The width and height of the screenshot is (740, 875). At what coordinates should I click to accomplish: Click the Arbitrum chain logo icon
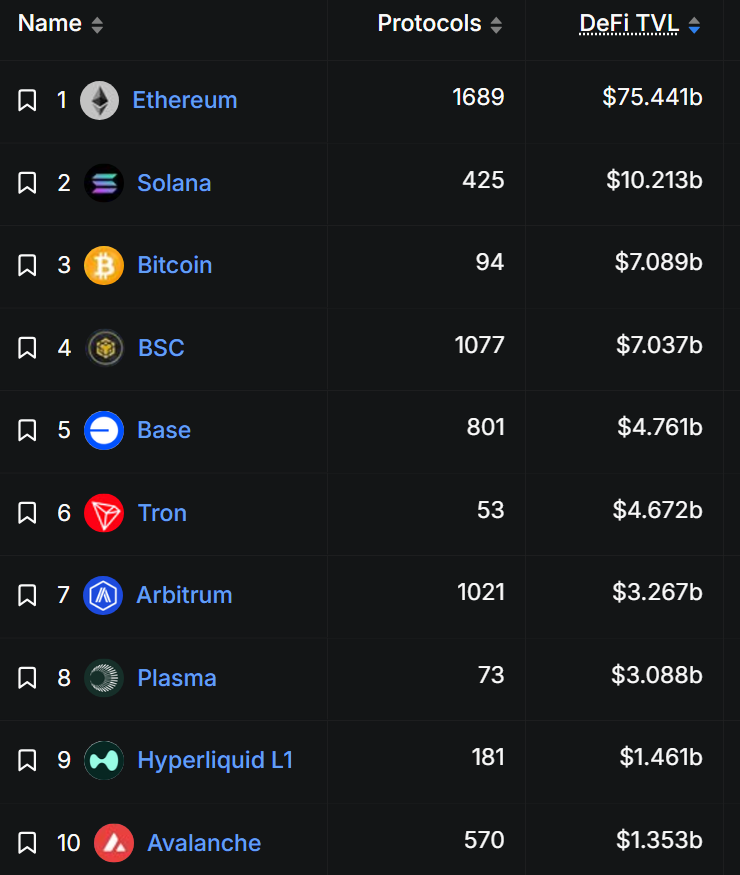tap(103, 595)
